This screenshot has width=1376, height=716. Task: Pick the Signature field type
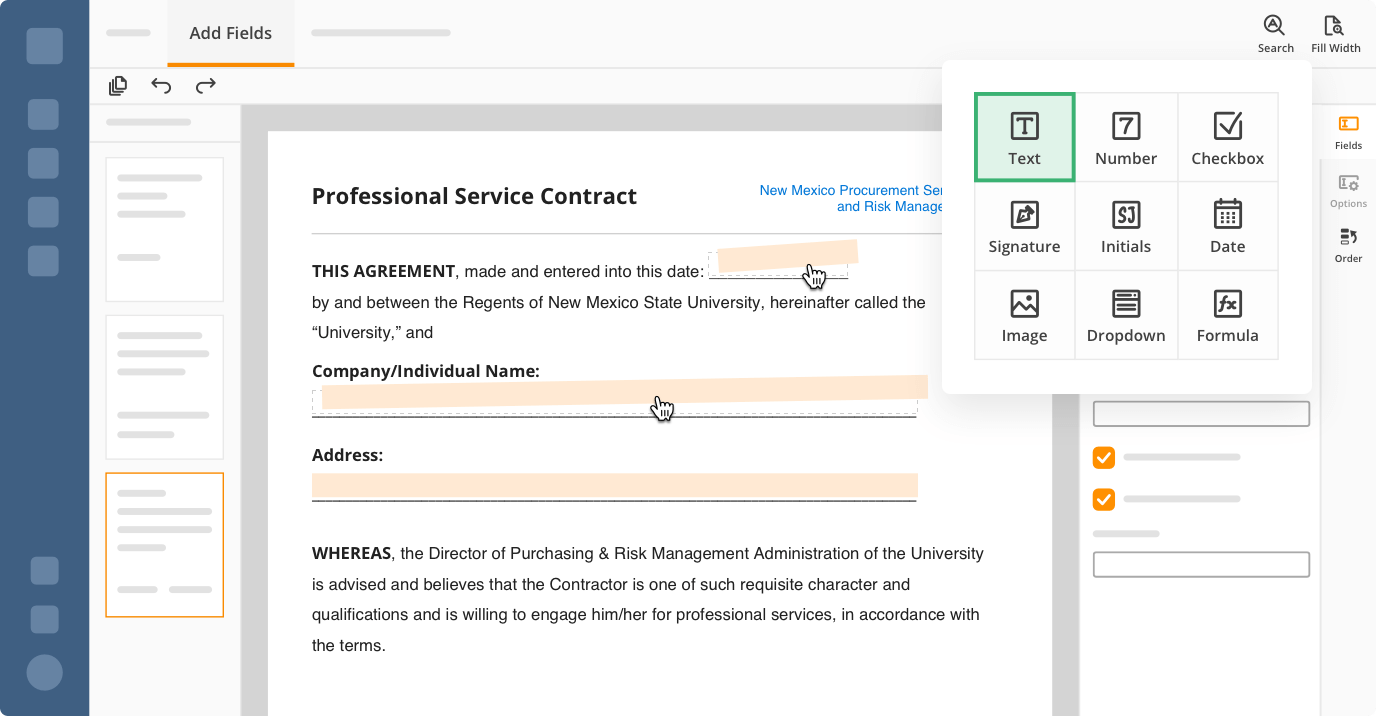pos(1024,226)
